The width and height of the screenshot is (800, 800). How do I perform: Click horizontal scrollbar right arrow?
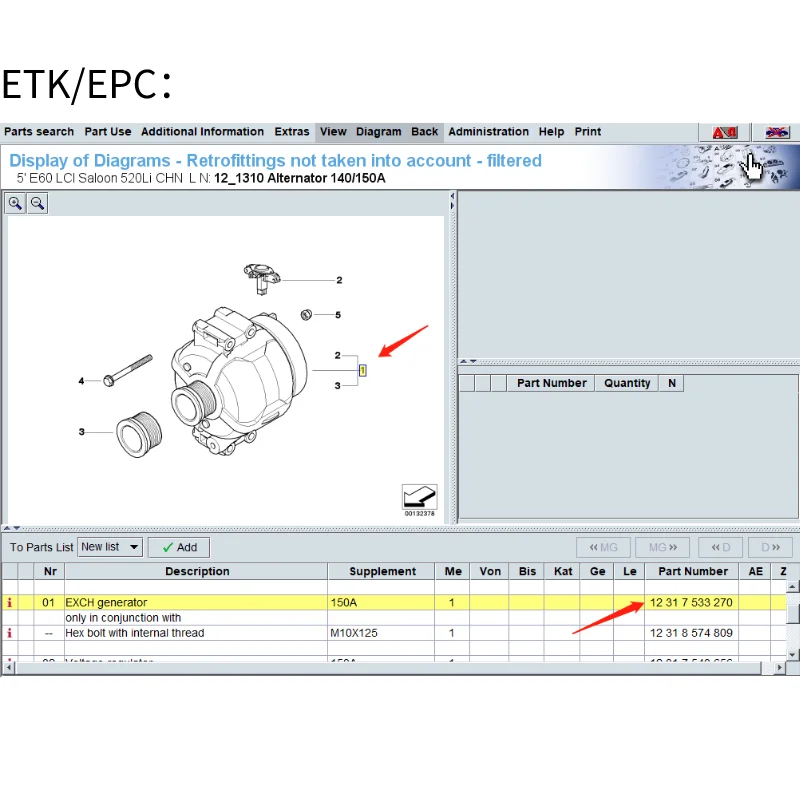pos(779,667)
